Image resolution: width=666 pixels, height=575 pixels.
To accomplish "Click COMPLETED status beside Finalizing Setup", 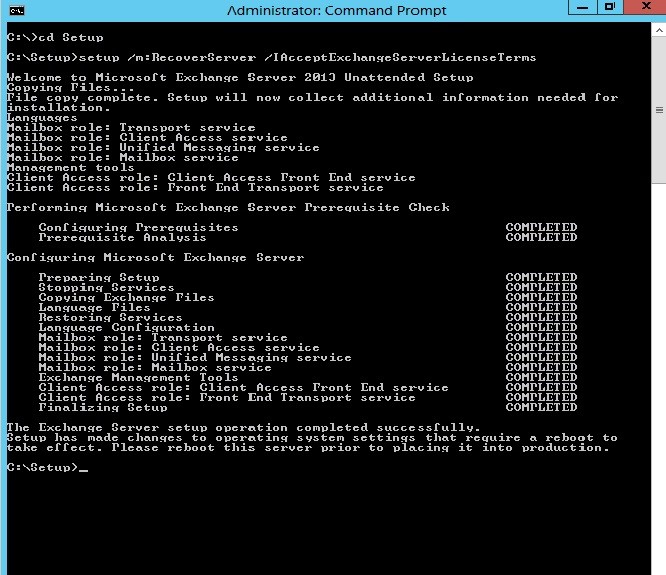I will pos(542,408).
